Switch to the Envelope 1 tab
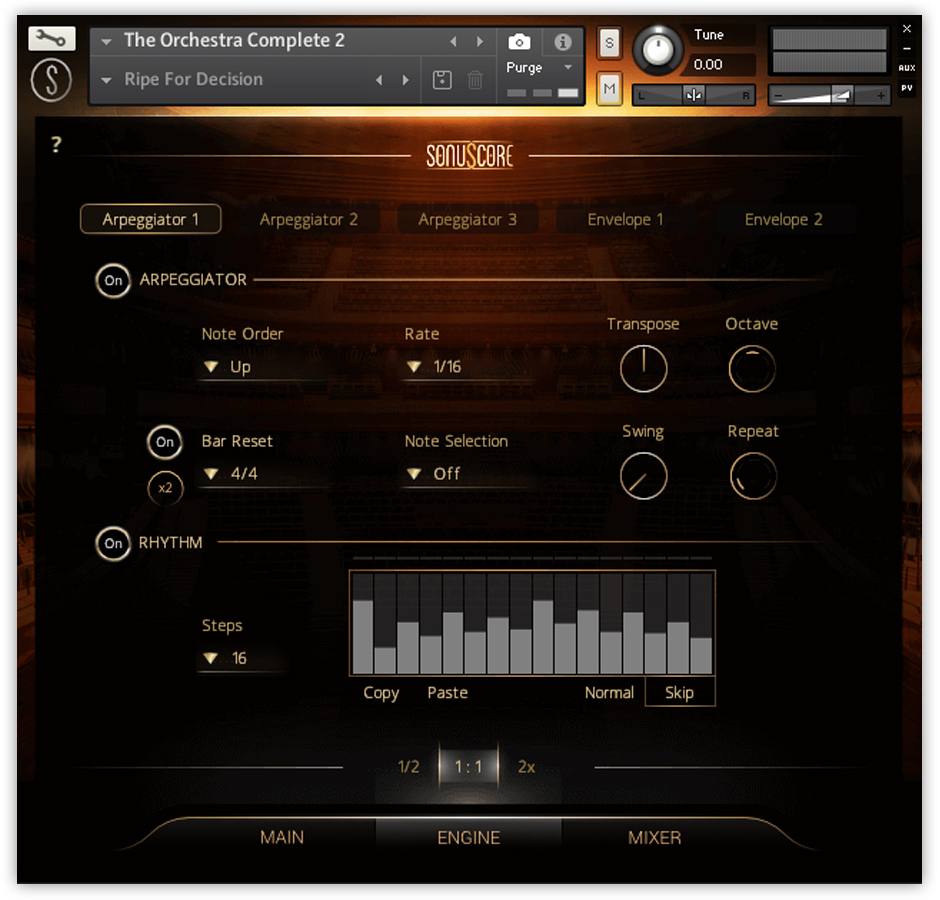This screenshot has width=940, height=900. pos(625,219)
